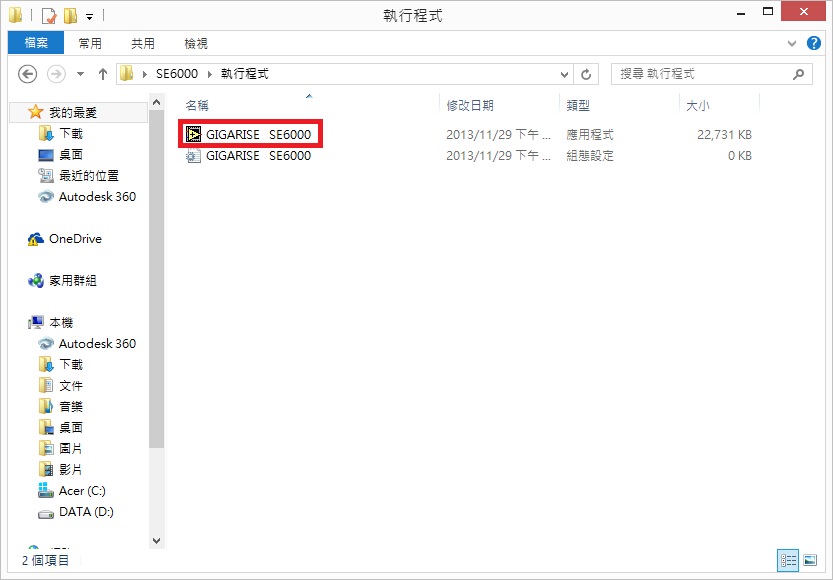Expand the address bar history dropdown

[x=564, y=74]
